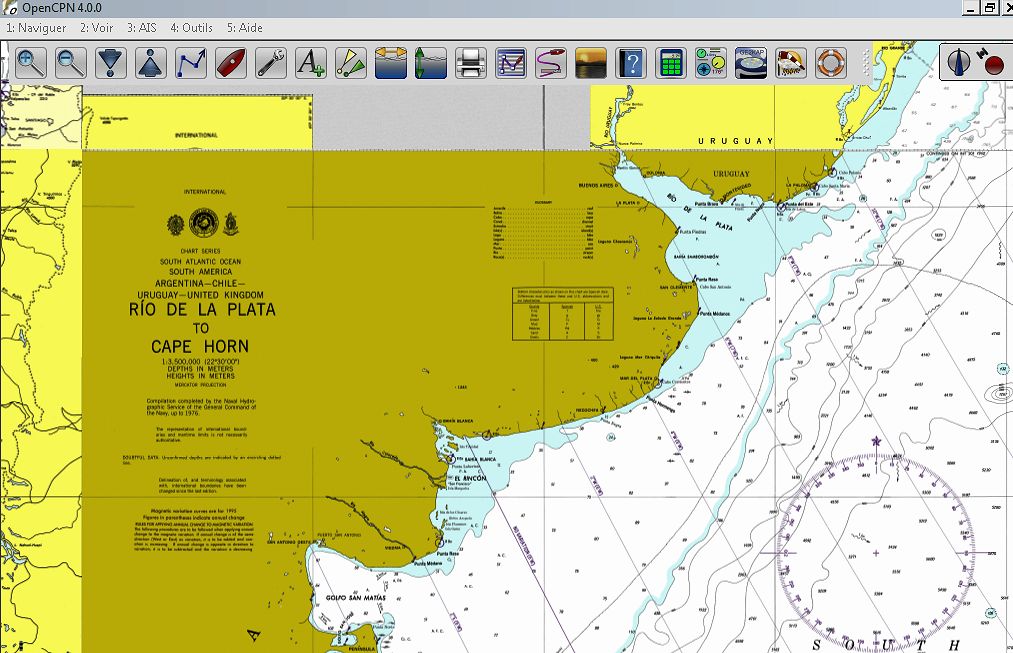Open the Aide menu

tap(245, 28)
